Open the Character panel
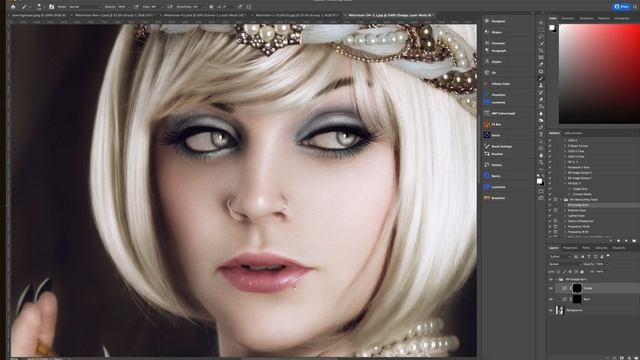Screen dimensions: 640x360 point(495,43)
